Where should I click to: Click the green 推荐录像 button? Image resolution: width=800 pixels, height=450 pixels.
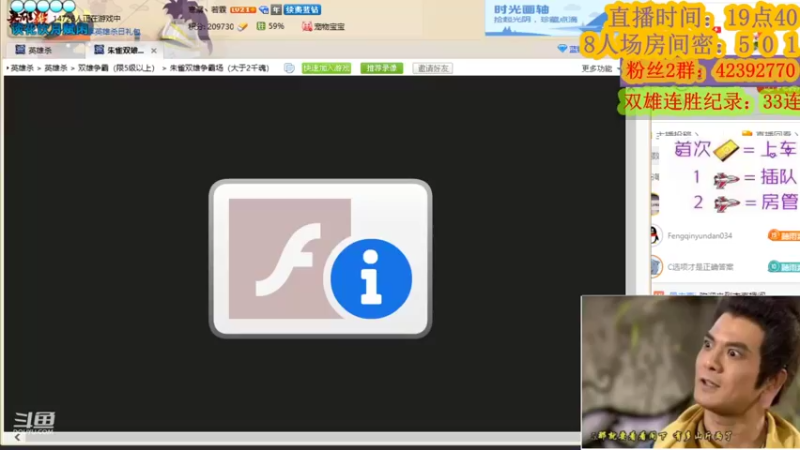381,68
